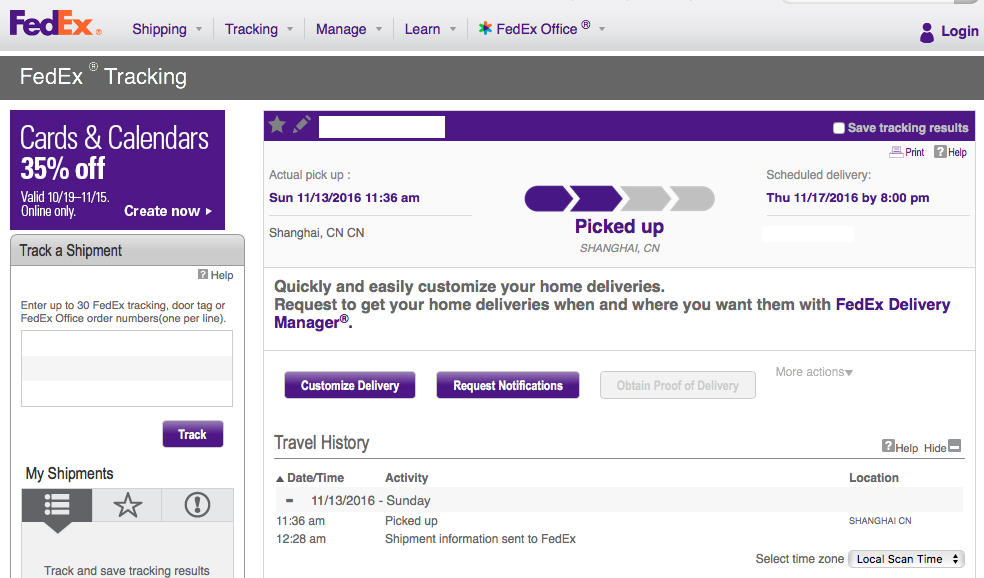
Task: Click '11:36 am' Picked up time
Action: (x=301, y=521)
